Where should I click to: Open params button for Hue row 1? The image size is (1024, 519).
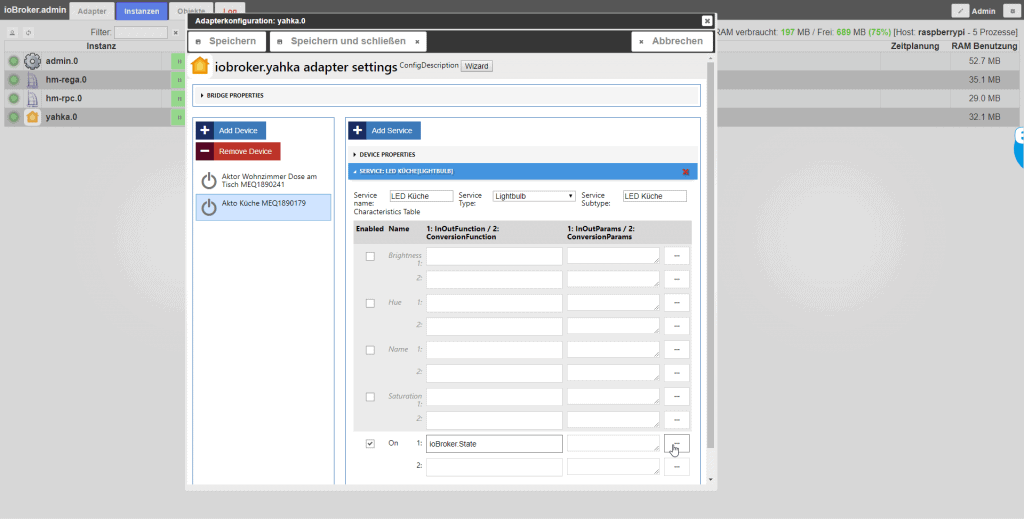(x=677, y=303)
